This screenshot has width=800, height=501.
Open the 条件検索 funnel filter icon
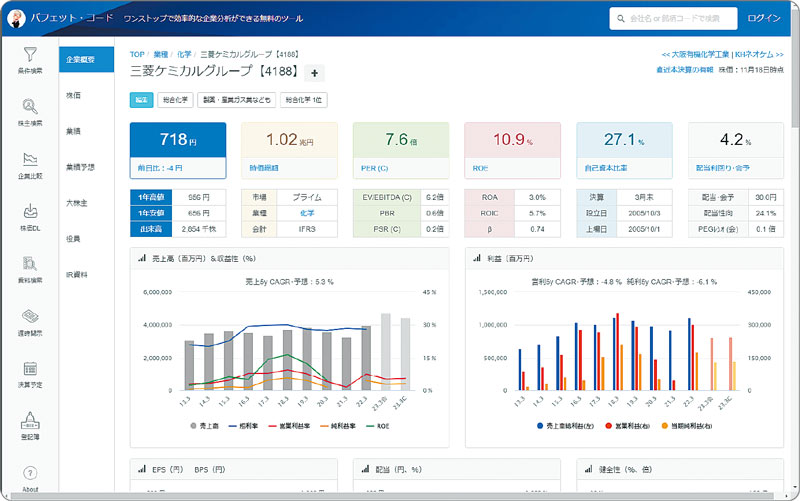pos(30,54)
